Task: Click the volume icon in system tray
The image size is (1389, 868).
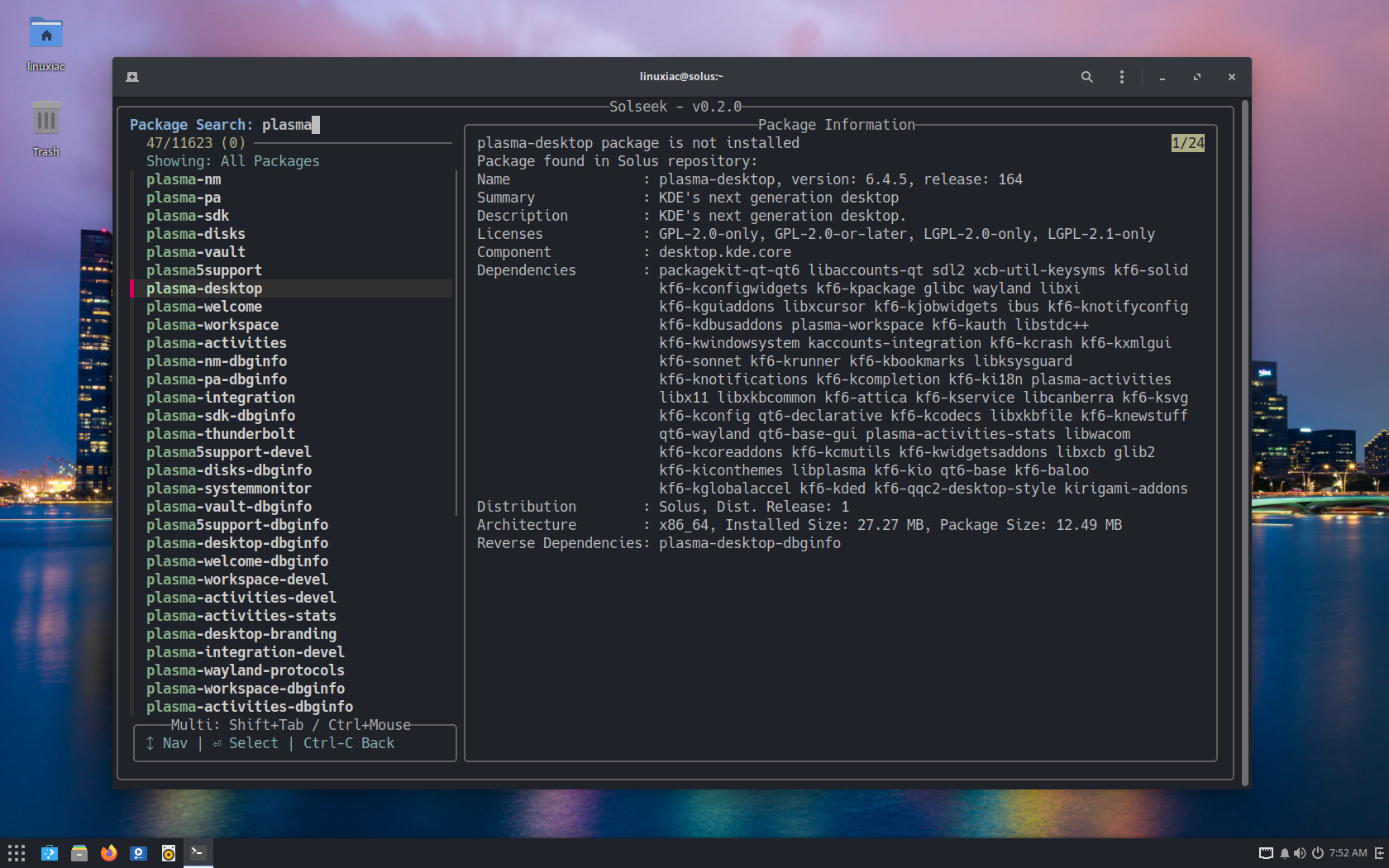Action: coord(1300,853)
